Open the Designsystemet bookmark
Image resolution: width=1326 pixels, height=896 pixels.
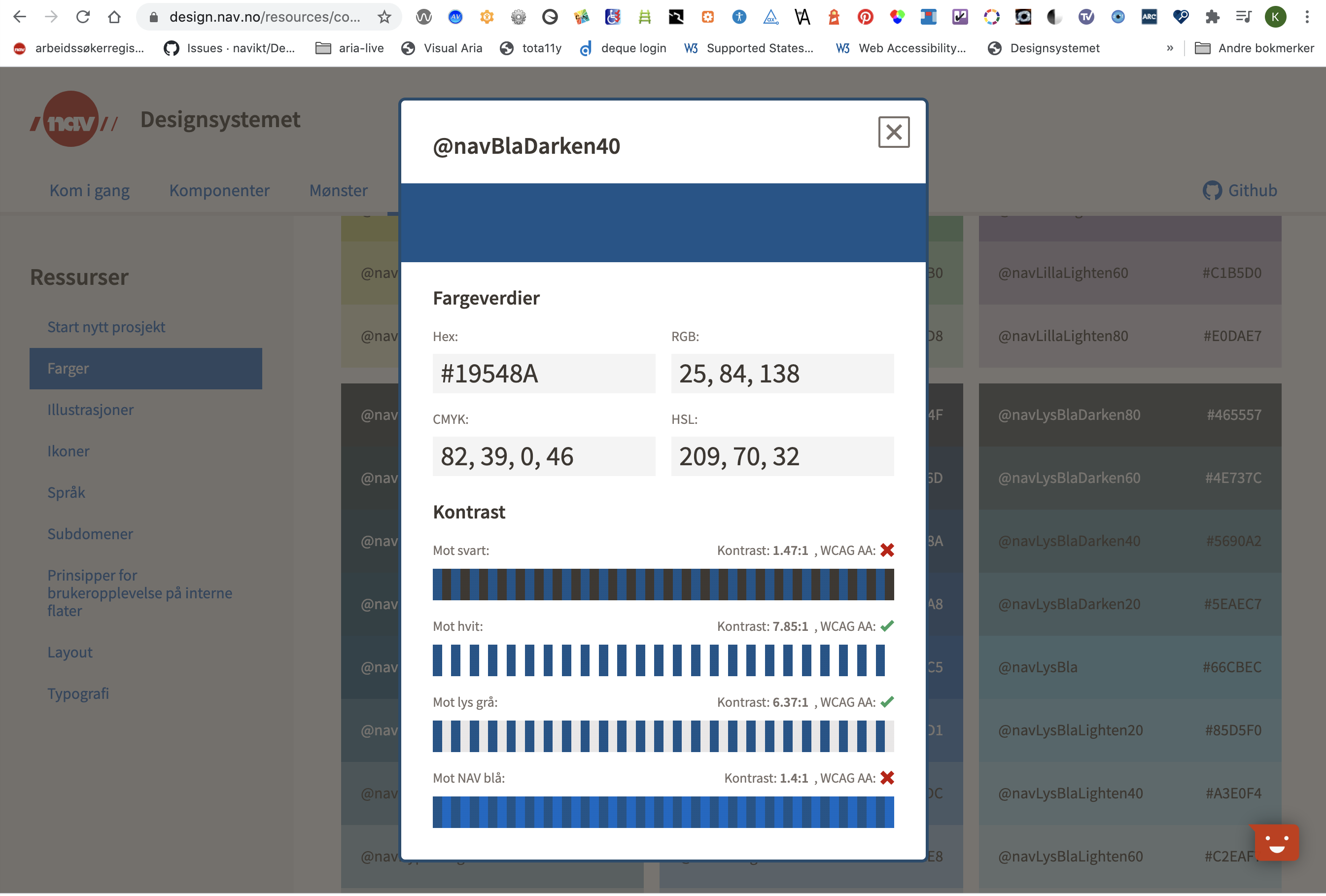point(1043,48)
